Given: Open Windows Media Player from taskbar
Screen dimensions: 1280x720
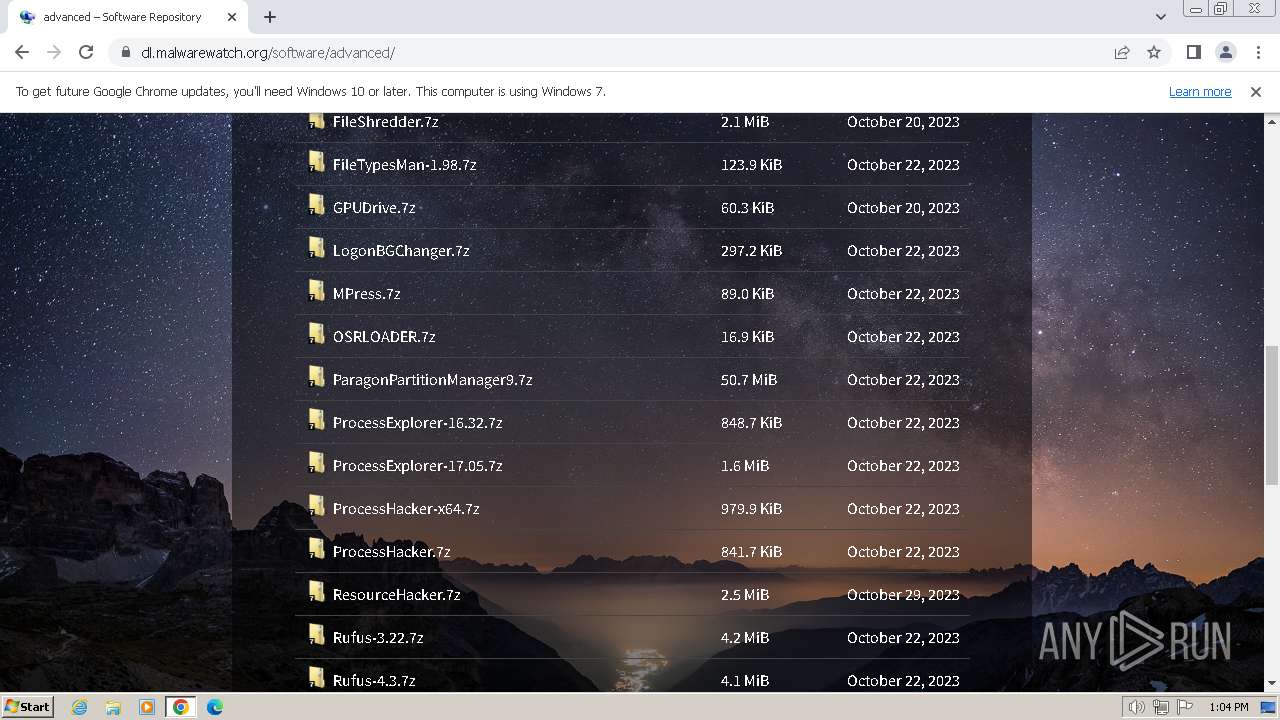Looking at the screenshot, I should click(147, 707).
